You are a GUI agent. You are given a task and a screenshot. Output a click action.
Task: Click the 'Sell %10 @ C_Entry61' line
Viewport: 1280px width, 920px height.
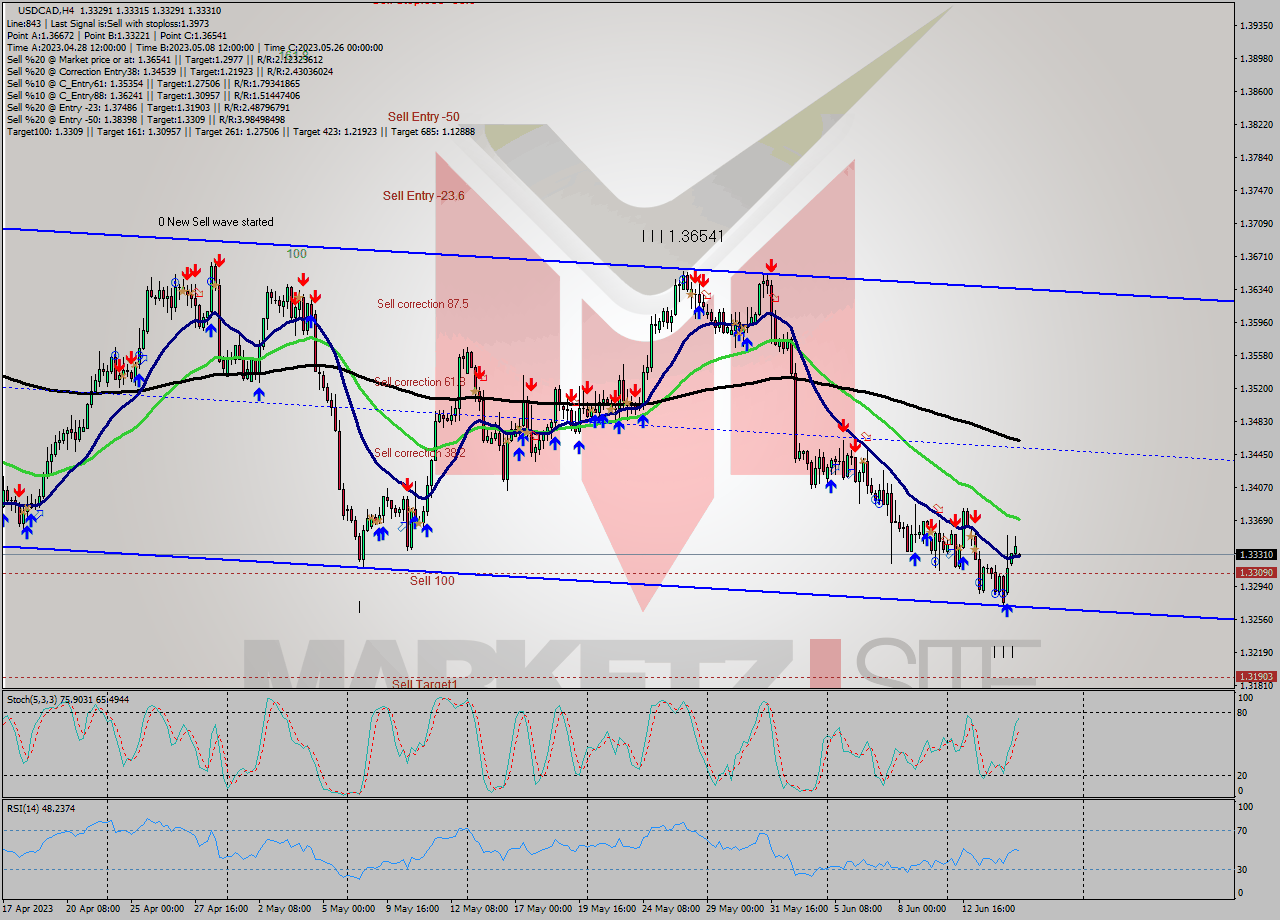(153, 83)
